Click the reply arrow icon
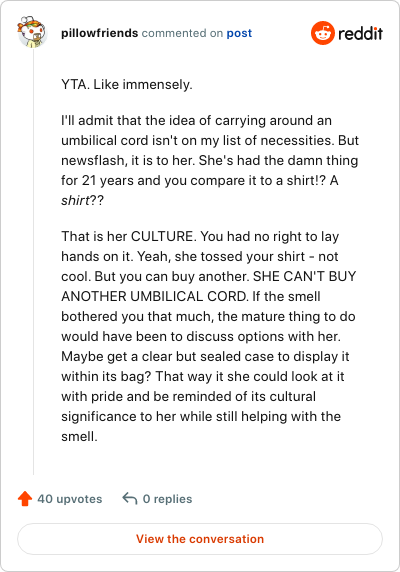400x572 pixels. (129, 498)
